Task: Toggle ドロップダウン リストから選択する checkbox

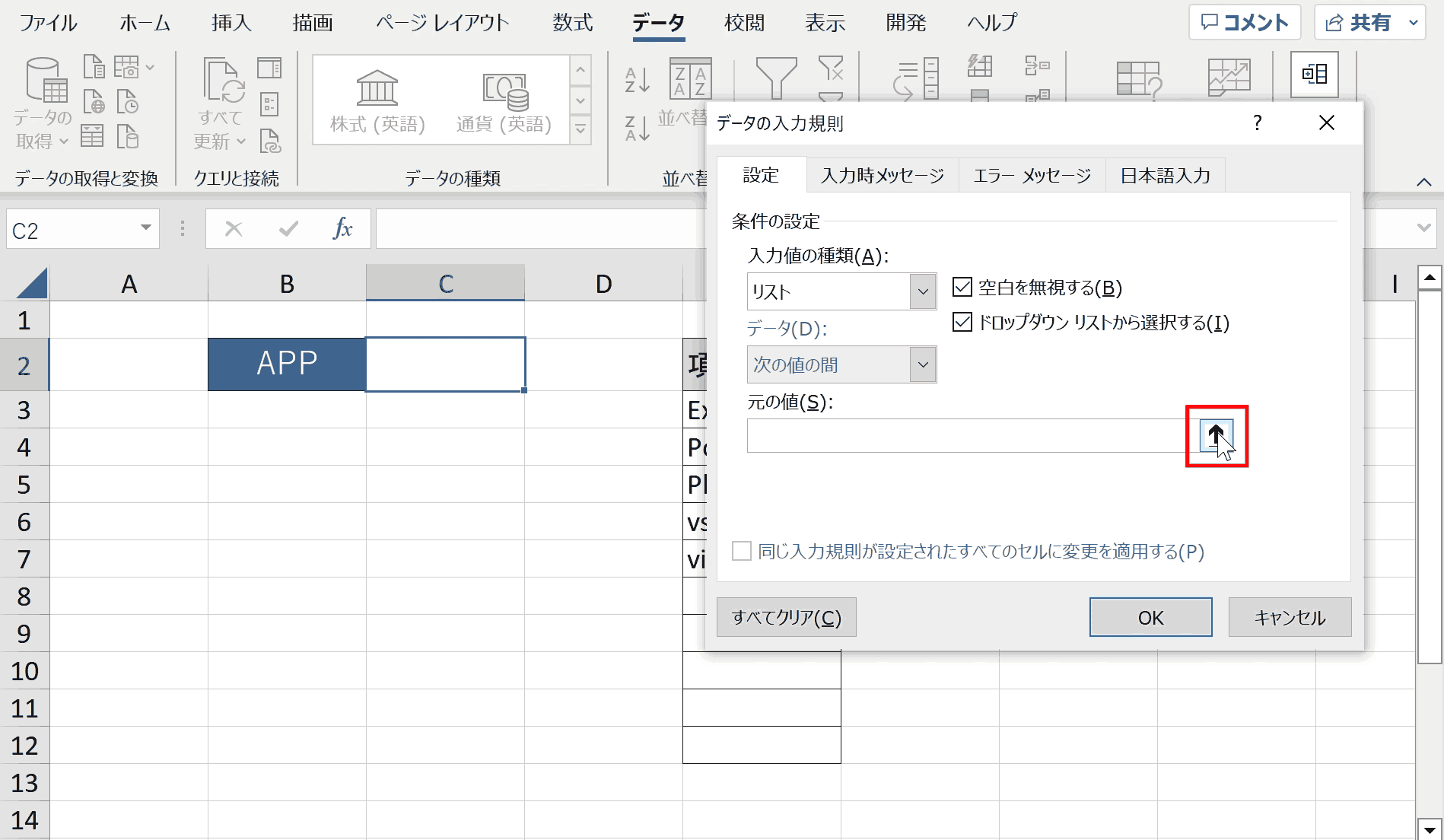Action: click(x=962, y=322)
